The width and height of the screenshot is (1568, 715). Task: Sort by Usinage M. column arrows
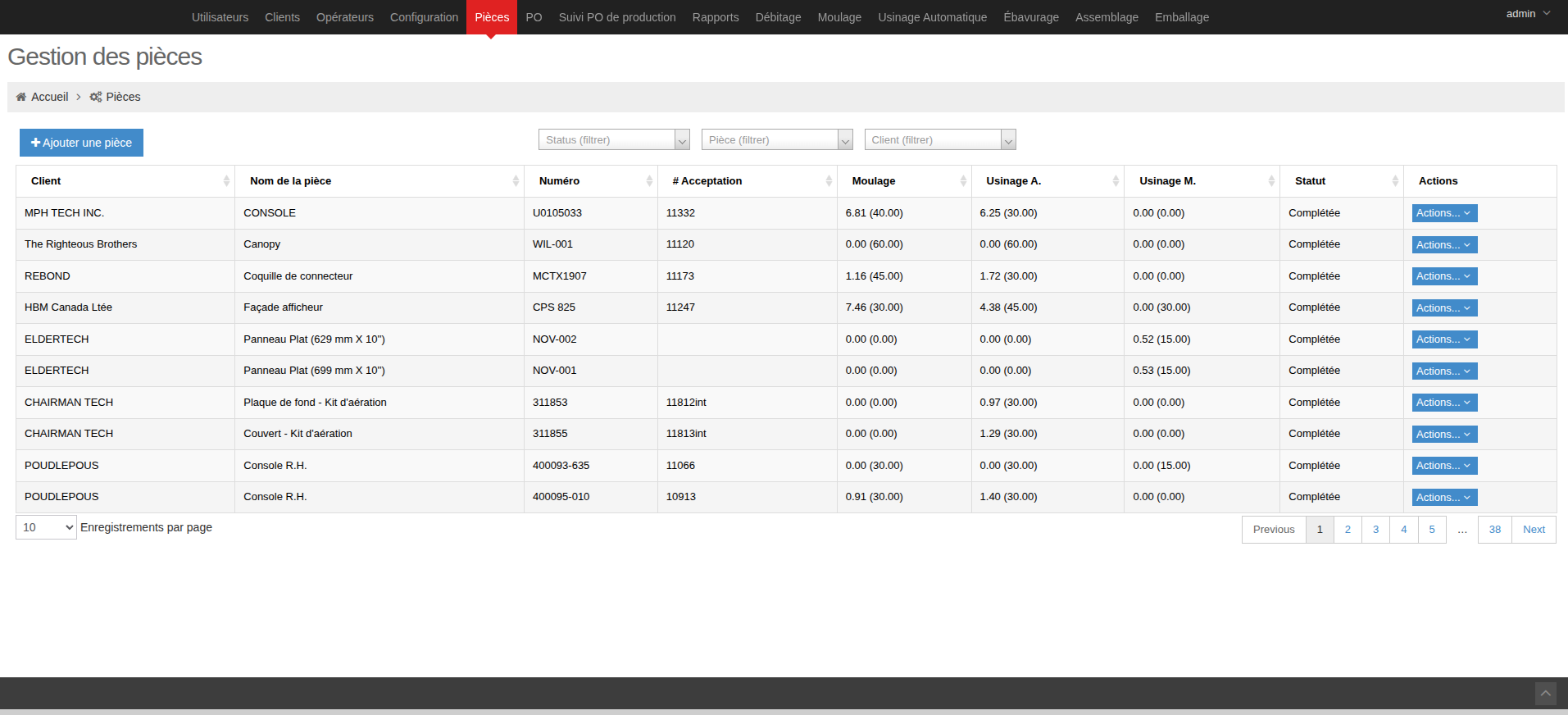click(1271, 181)
